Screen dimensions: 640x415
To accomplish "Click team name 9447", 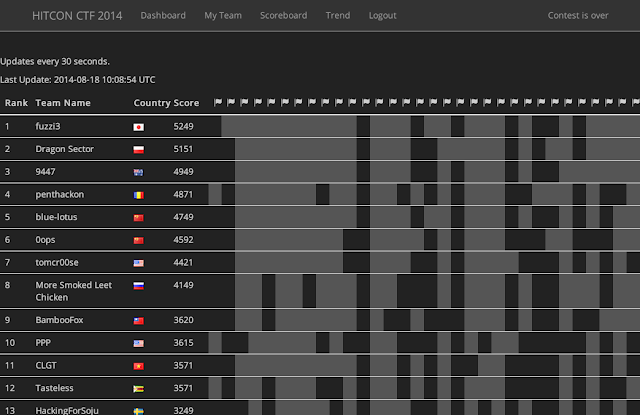I will click(45, 172).
